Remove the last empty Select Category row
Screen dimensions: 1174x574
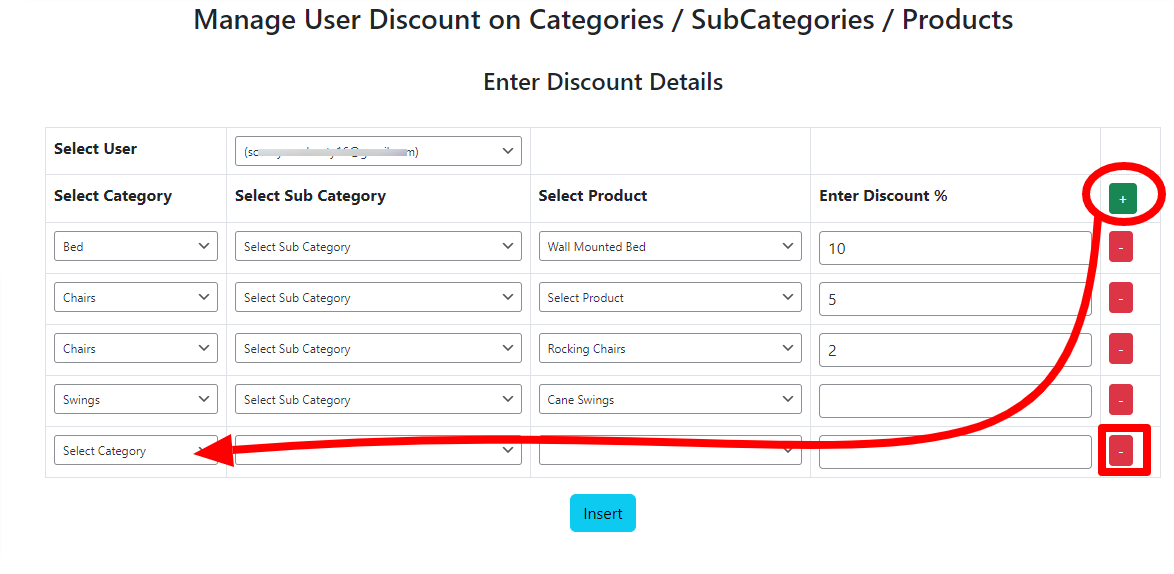coord(1121,451)
